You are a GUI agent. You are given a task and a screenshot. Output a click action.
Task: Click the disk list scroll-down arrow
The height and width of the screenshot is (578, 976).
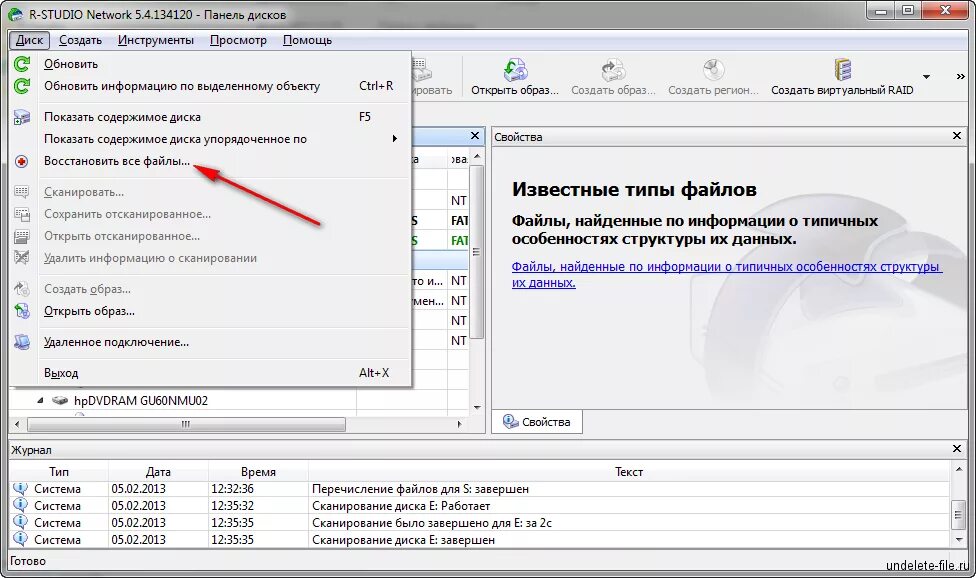pos(477,408)
